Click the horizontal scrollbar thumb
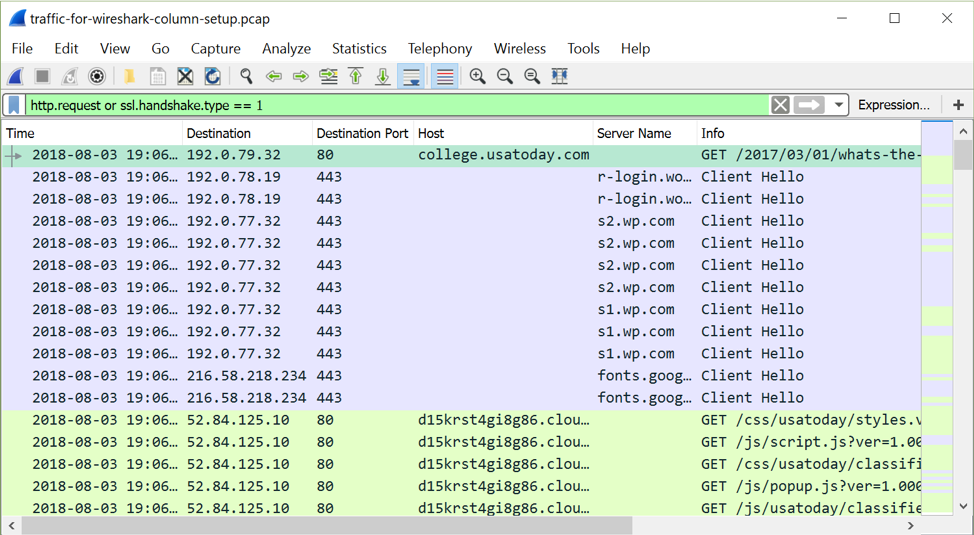 [x=326, y=525]
